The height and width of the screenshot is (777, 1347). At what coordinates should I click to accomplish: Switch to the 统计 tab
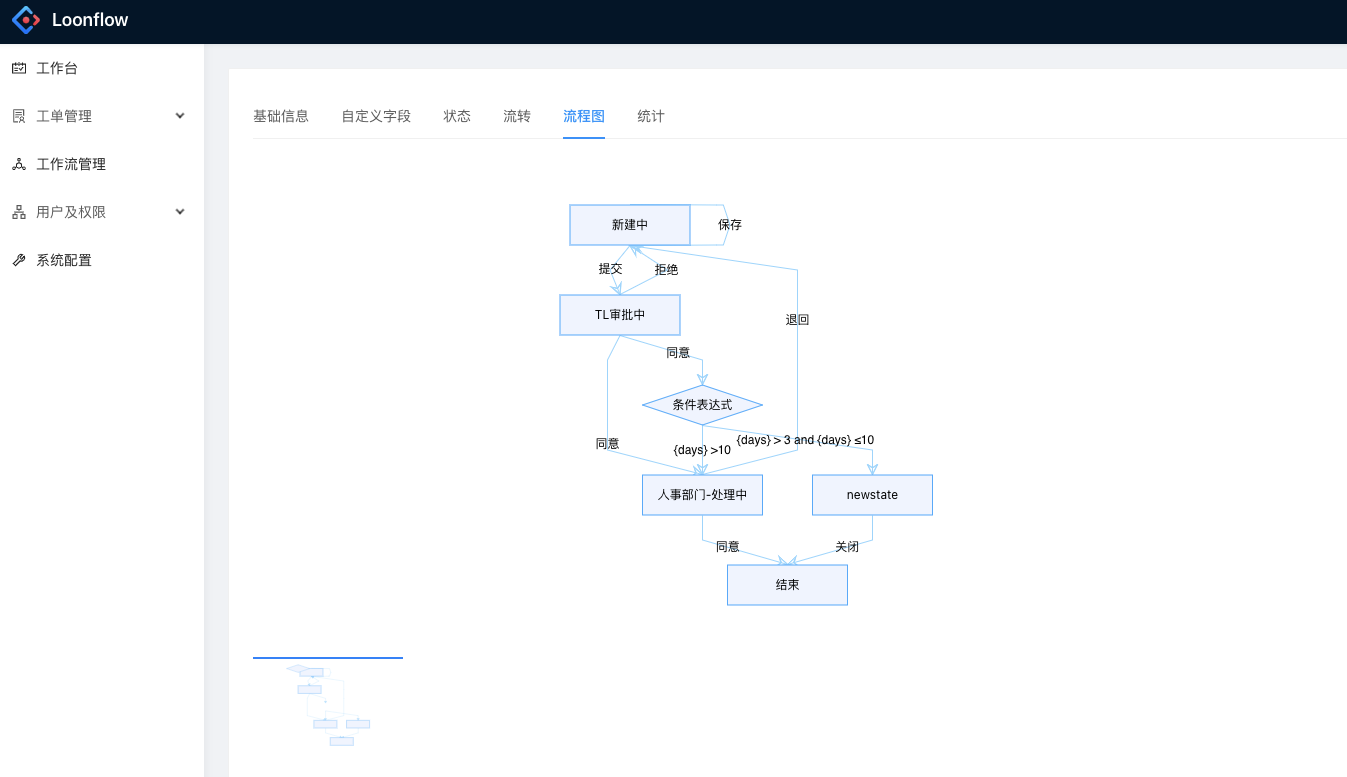[651, 116]
